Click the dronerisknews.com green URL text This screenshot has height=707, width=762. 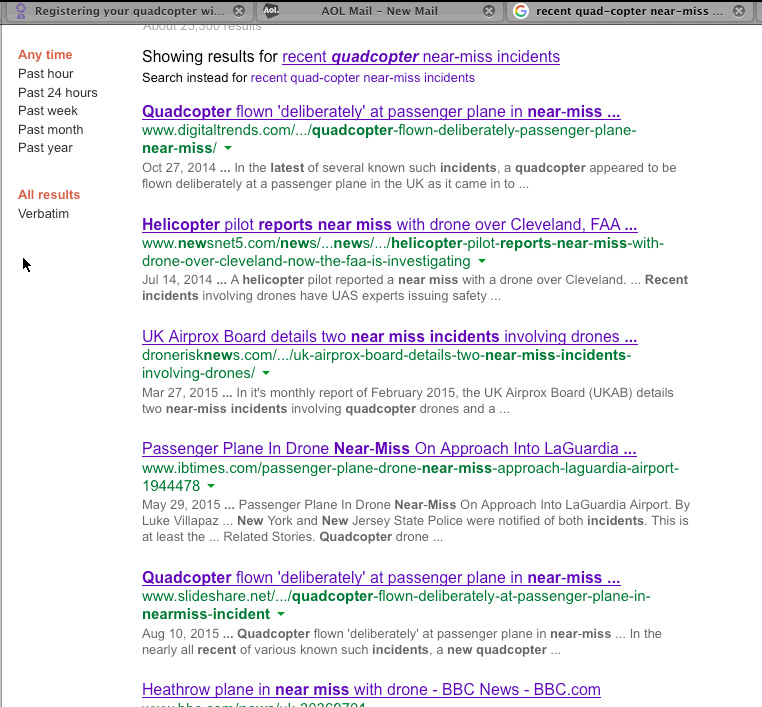point(387,364)
